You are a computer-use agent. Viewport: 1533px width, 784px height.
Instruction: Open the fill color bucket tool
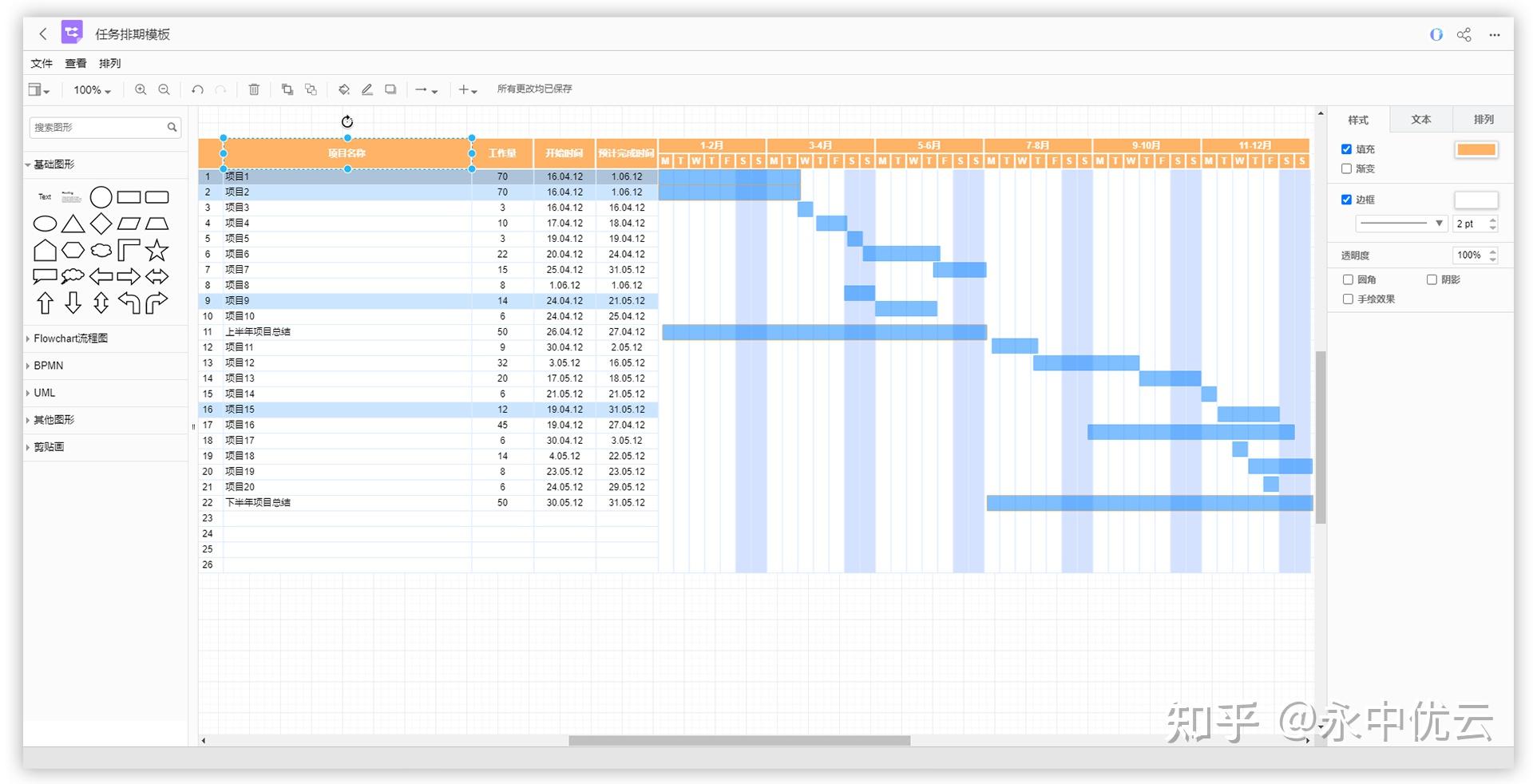(x=344, y=89)
